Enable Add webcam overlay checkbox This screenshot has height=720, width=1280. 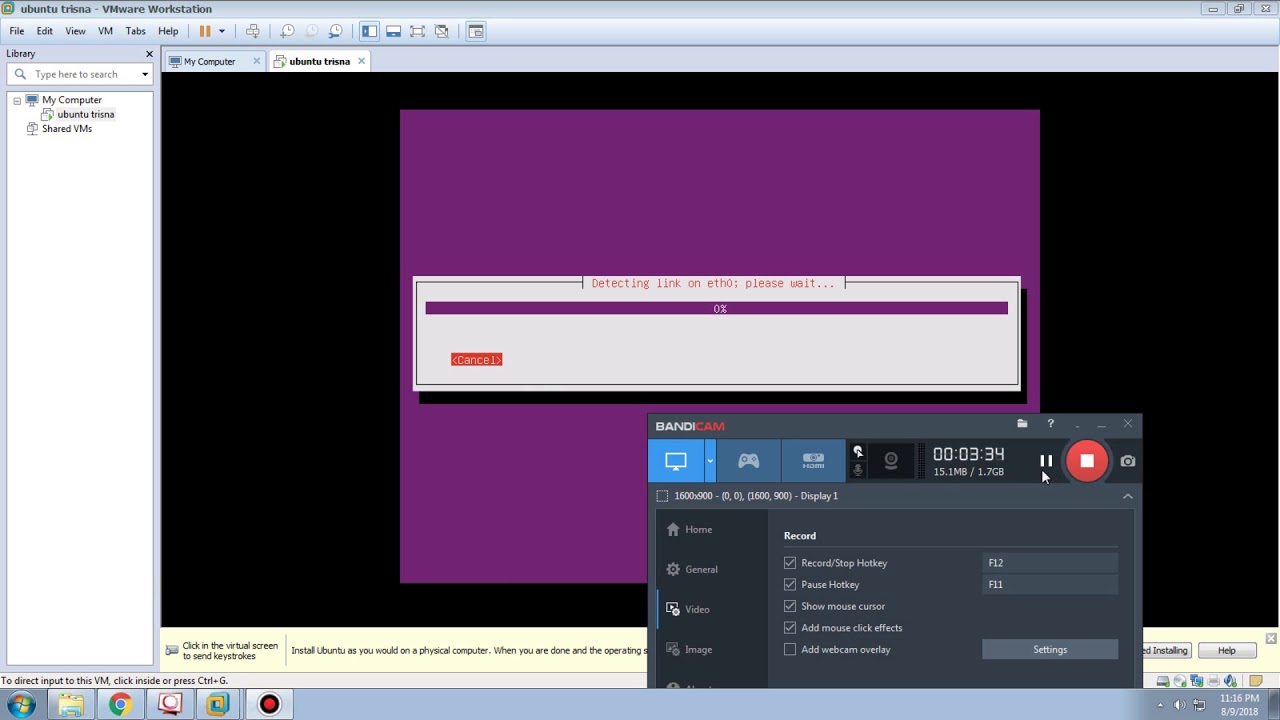(x=790, y=650)
